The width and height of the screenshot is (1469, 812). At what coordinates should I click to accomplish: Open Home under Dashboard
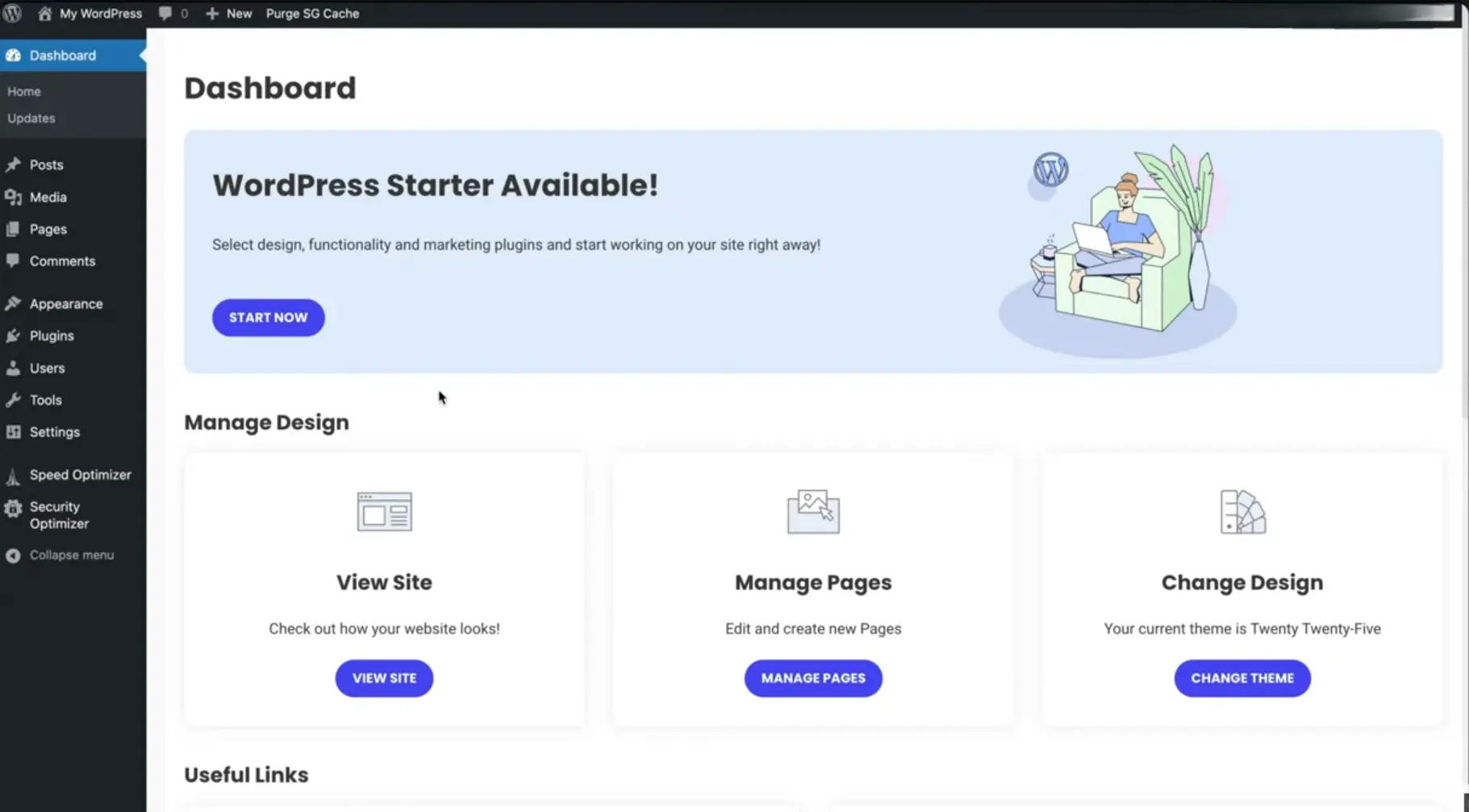[24, 91]
